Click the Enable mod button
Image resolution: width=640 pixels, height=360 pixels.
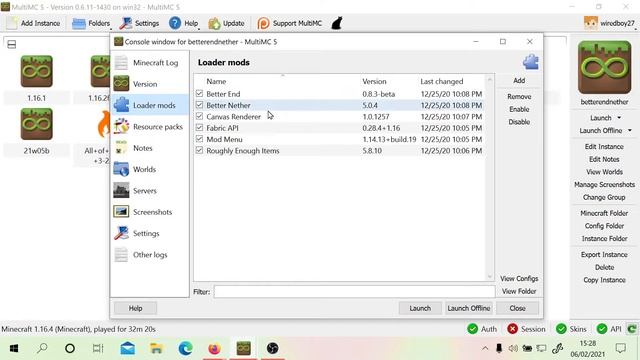(x=519, y=109)
